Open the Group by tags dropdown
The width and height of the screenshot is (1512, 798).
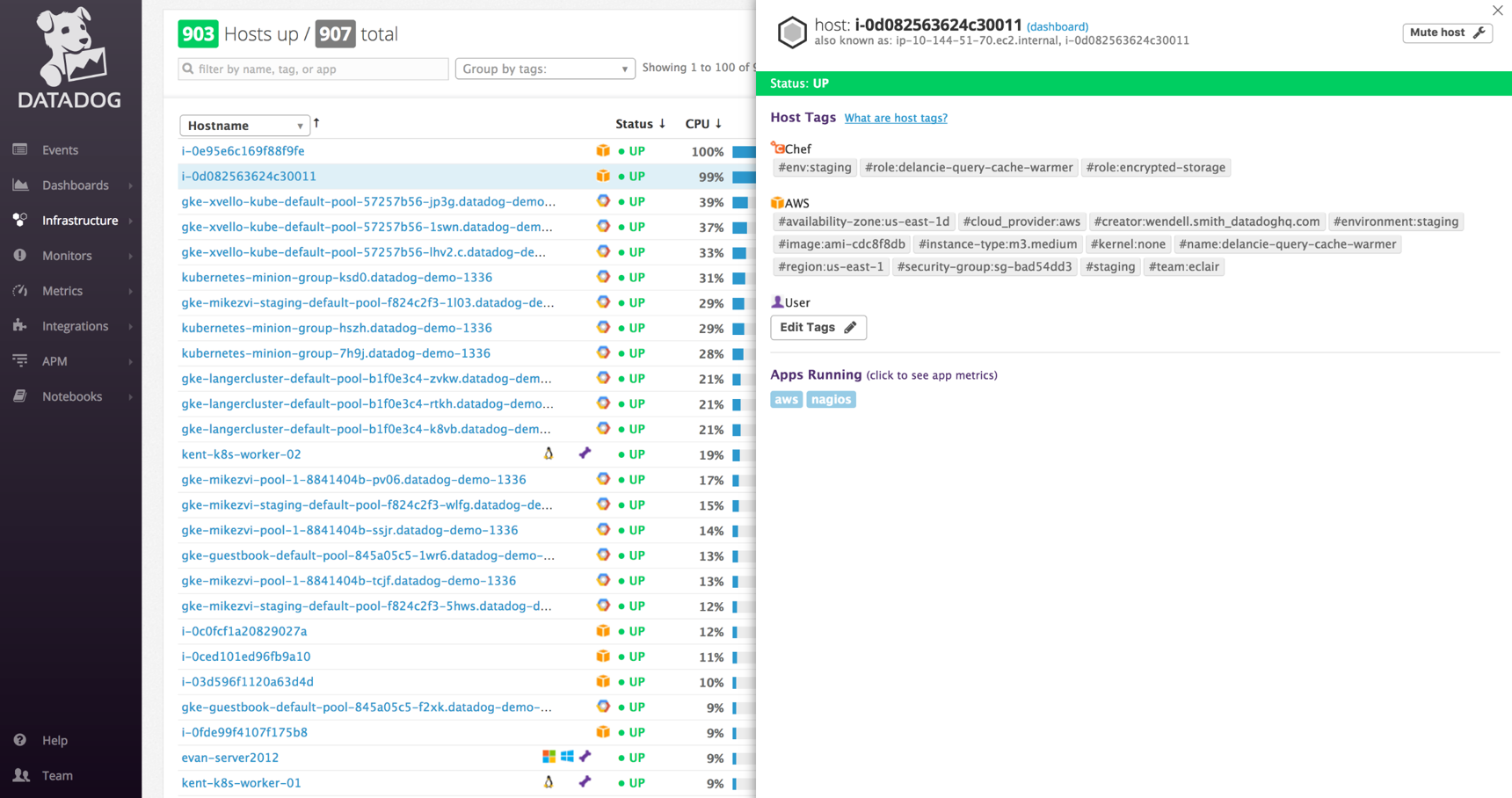point(544,69)
